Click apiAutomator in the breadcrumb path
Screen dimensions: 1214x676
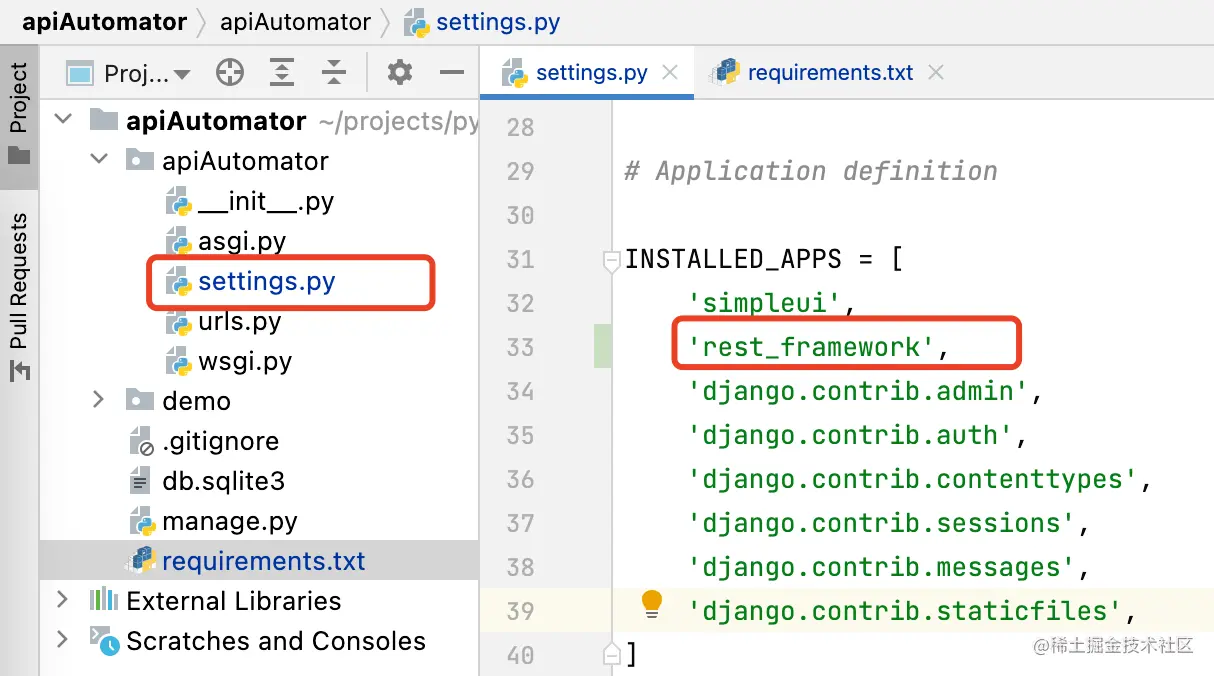coord(295,22)
